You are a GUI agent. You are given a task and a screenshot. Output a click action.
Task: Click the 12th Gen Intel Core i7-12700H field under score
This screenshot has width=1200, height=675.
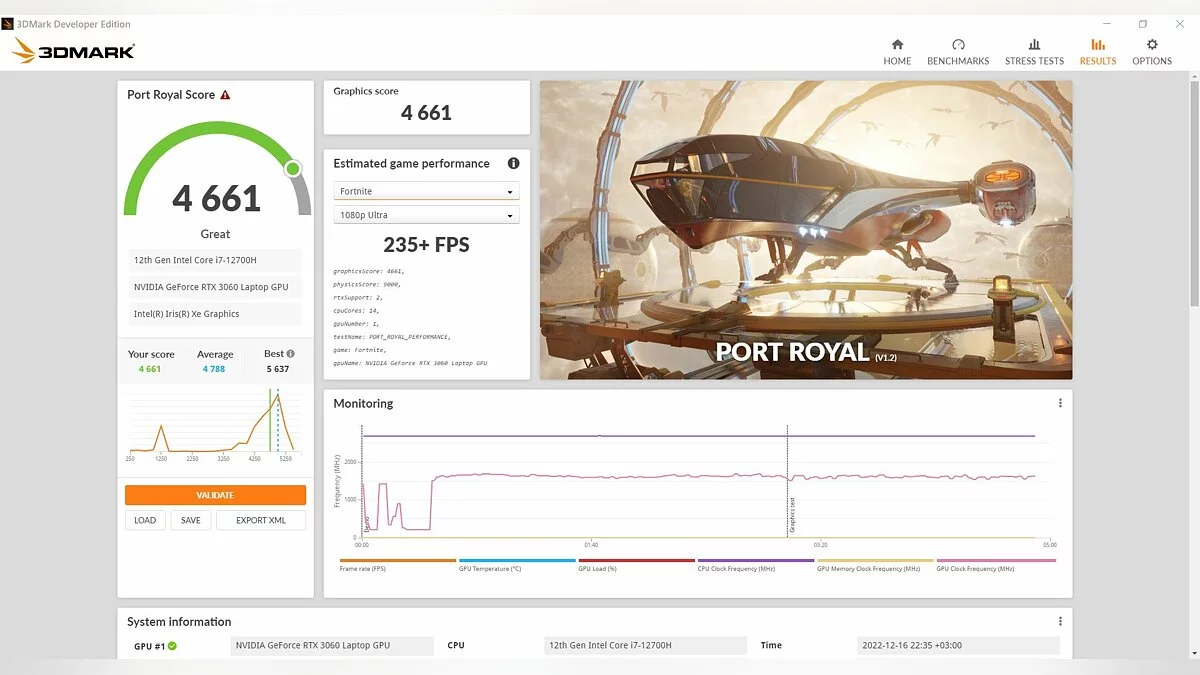pos(215,260)
